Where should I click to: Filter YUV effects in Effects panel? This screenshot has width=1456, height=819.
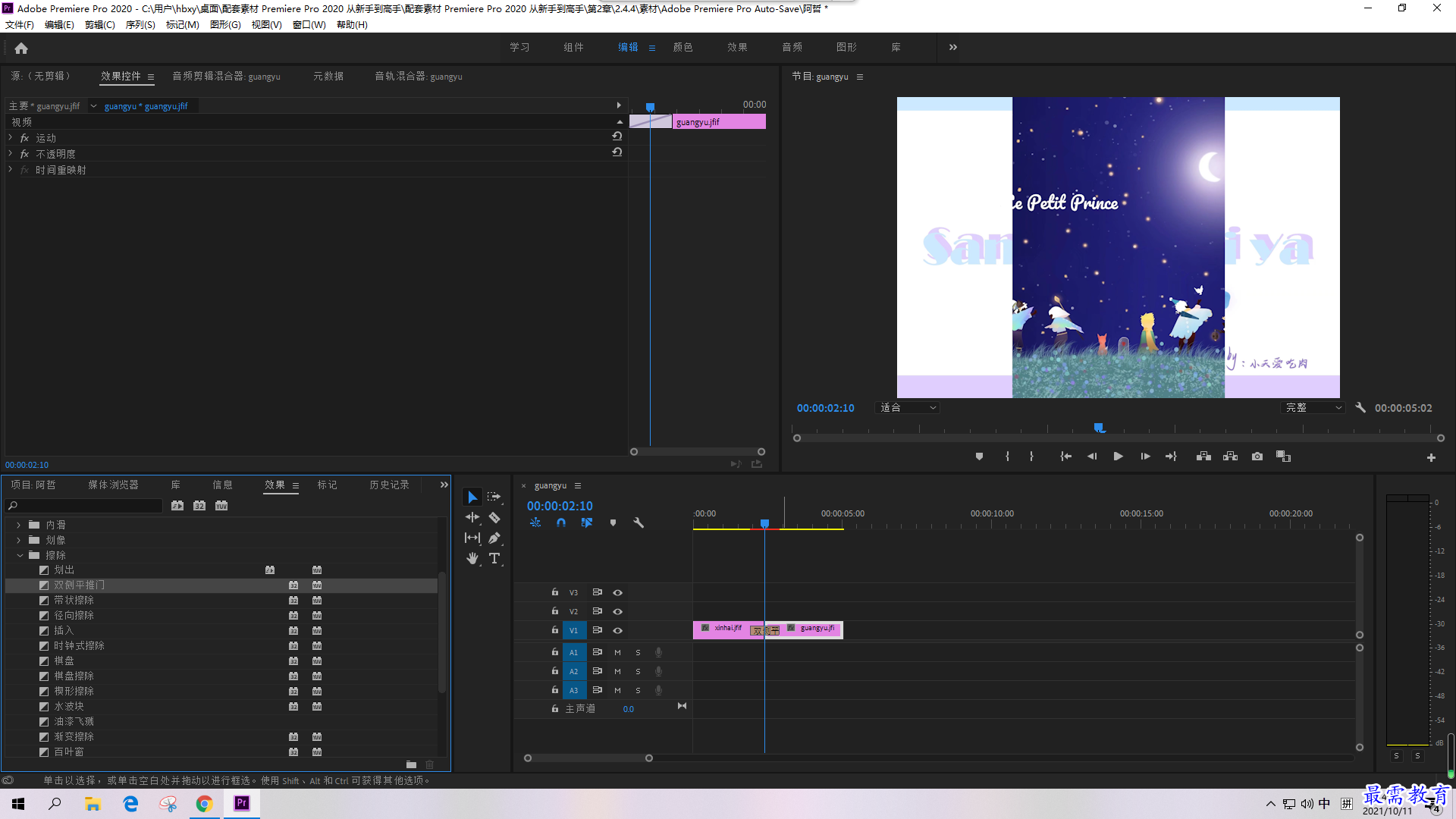[x=221, y=506]
